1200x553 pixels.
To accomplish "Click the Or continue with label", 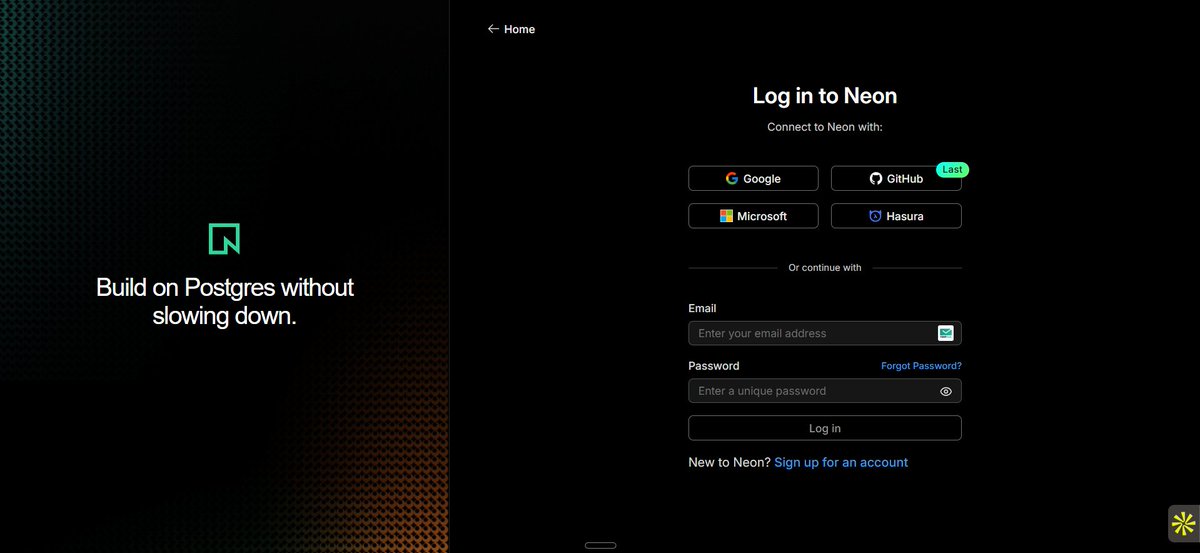I will click(x=825, y=268).
